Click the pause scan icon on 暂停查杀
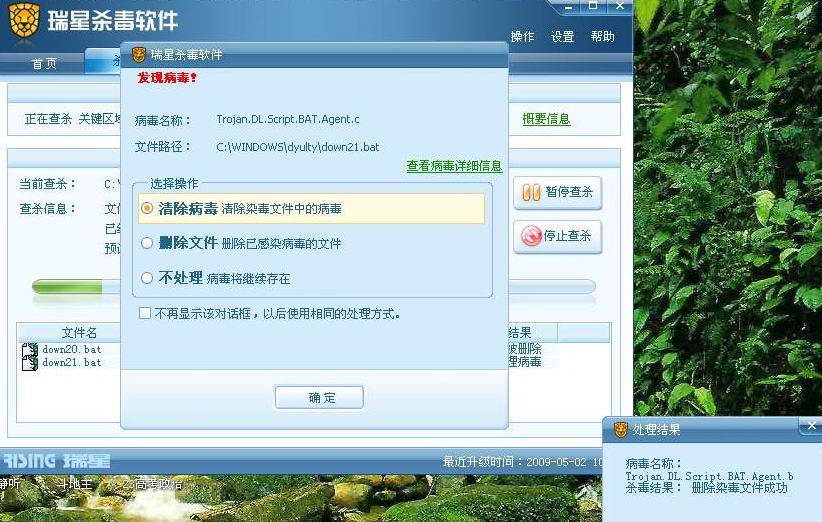The height and width of the screenshot is (522, 822). 531,192
